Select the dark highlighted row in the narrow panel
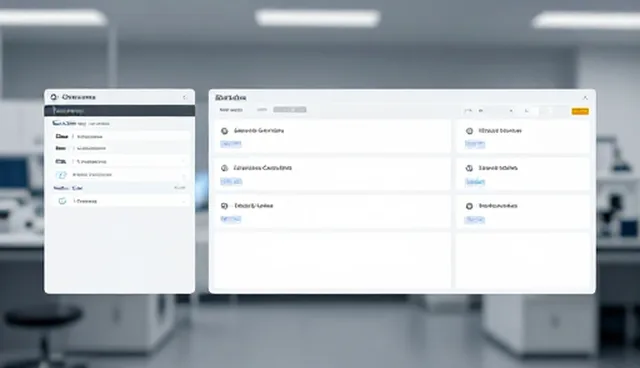Screen dimensions: 640x368 (120, 111)
